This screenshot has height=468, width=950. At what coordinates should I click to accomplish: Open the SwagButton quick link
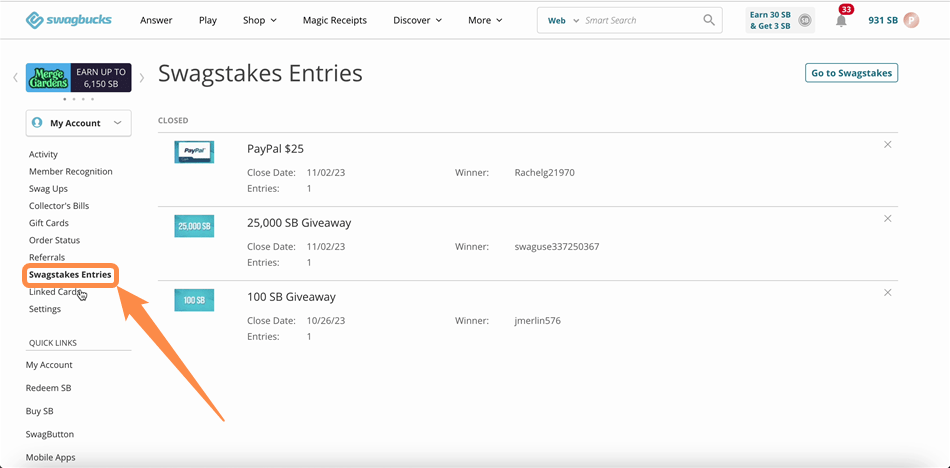tap(50, 434)
